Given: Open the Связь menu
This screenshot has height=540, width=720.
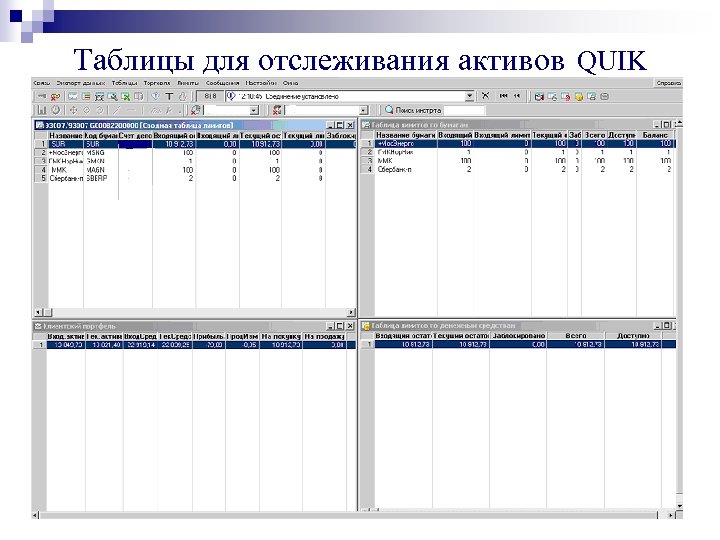Looking at the screenshot, I should point(41,83).
